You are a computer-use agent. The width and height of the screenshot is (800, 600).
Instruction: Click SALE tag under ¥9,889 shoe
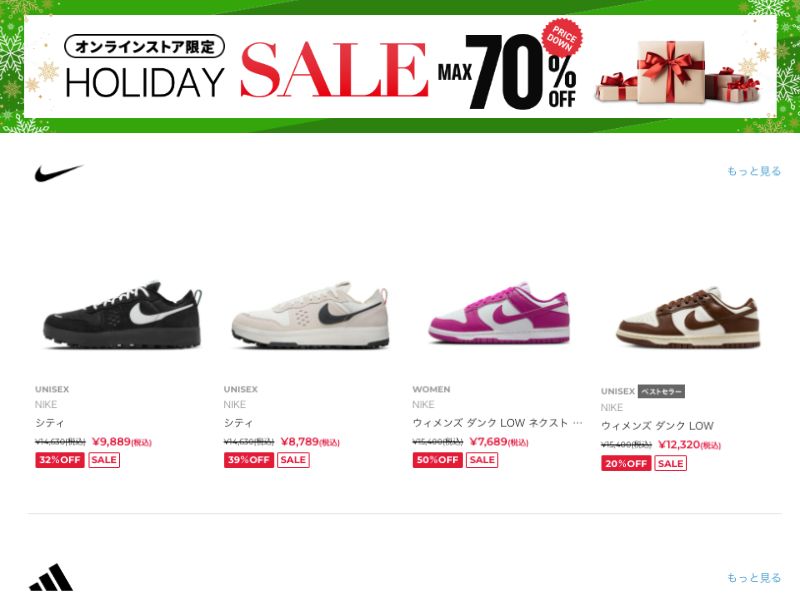click(x=104, y=460)
